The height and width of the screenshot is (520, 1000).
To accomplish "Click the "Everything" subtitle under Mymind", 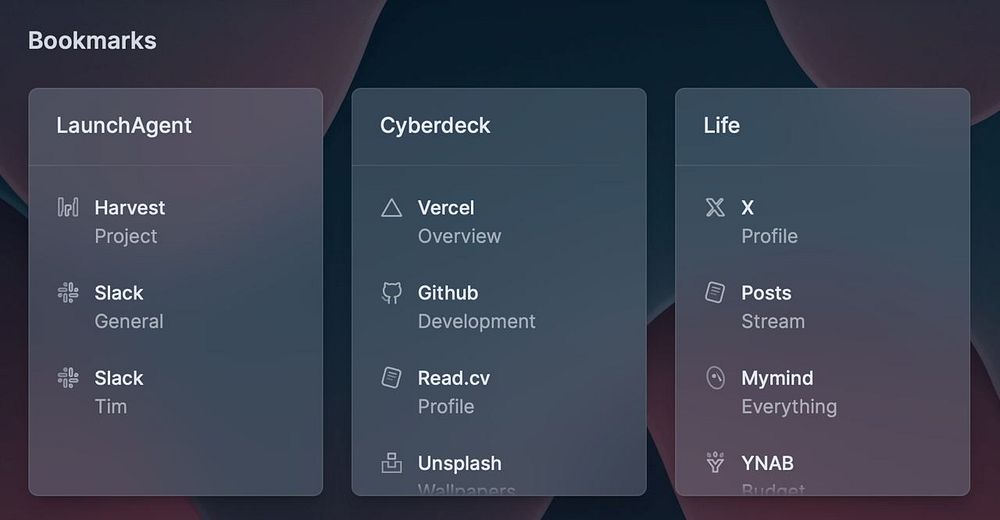I will tap(789, 406).
